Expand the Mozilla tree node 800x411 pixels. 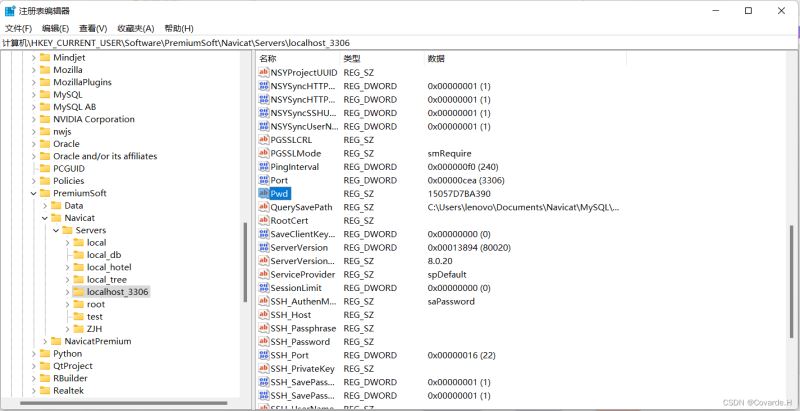(x=34, y=70)
